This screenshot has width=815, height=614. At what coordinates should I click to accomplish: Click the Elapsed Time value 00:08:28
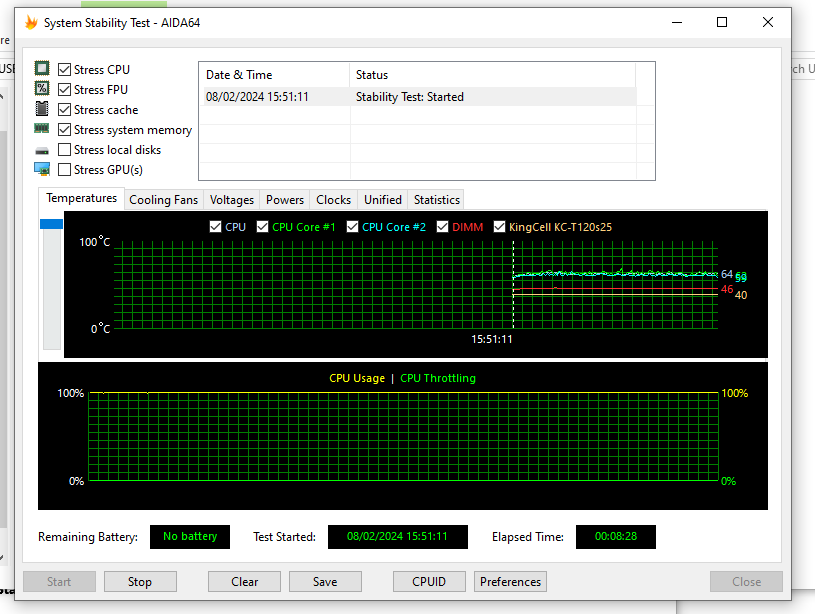point(616,537)
